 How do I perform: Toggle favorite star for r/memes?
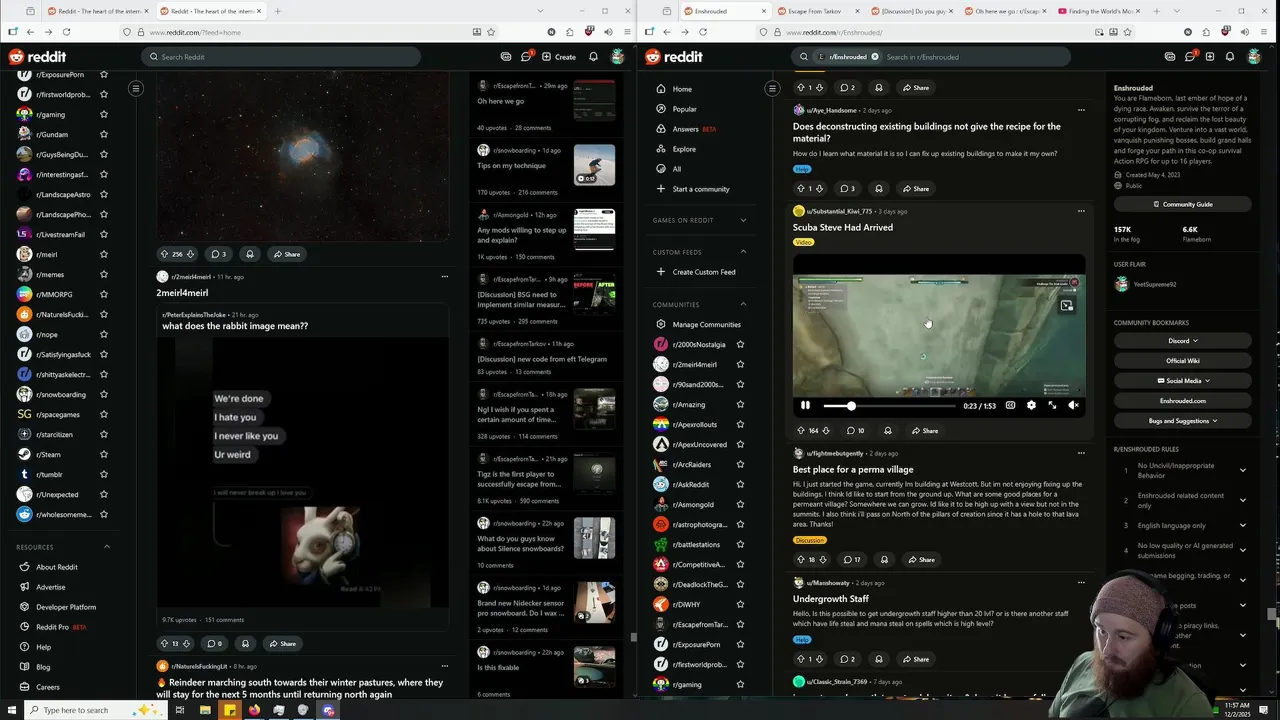103,275
